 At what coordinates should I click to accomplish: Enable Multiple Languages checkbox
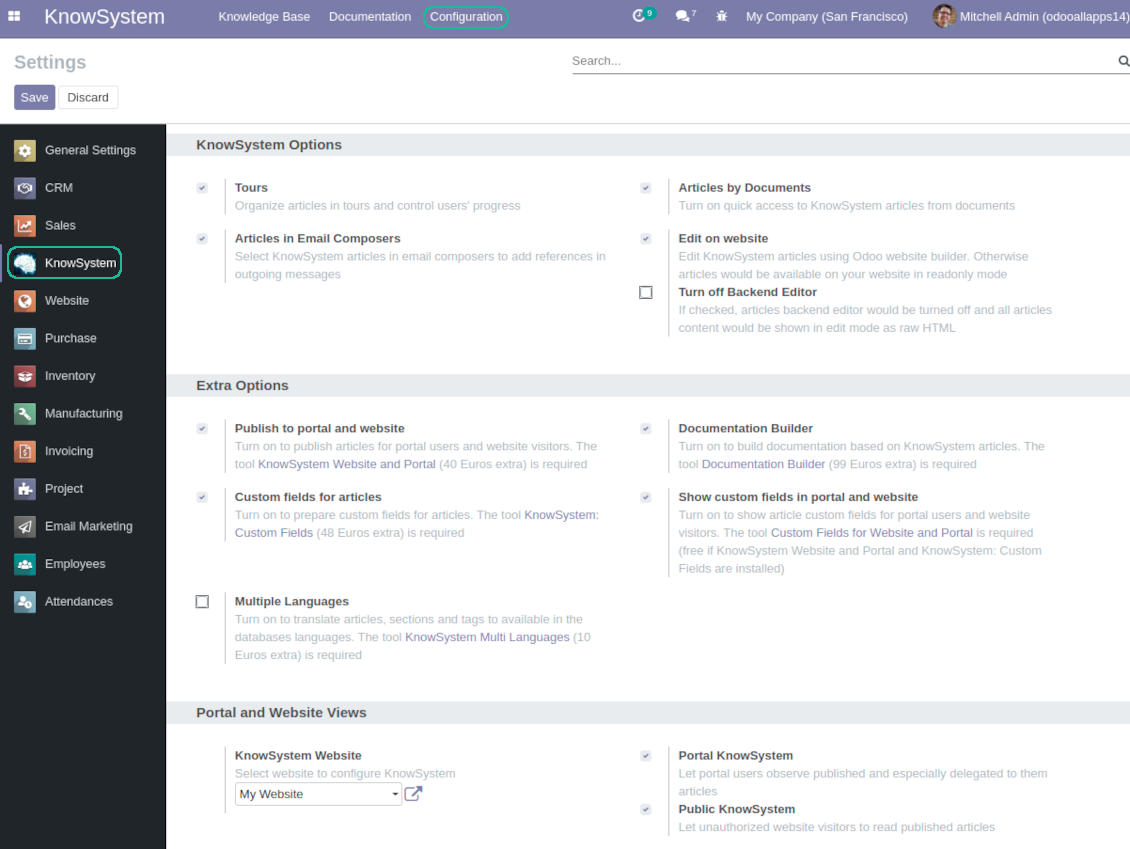click(202, 601)
